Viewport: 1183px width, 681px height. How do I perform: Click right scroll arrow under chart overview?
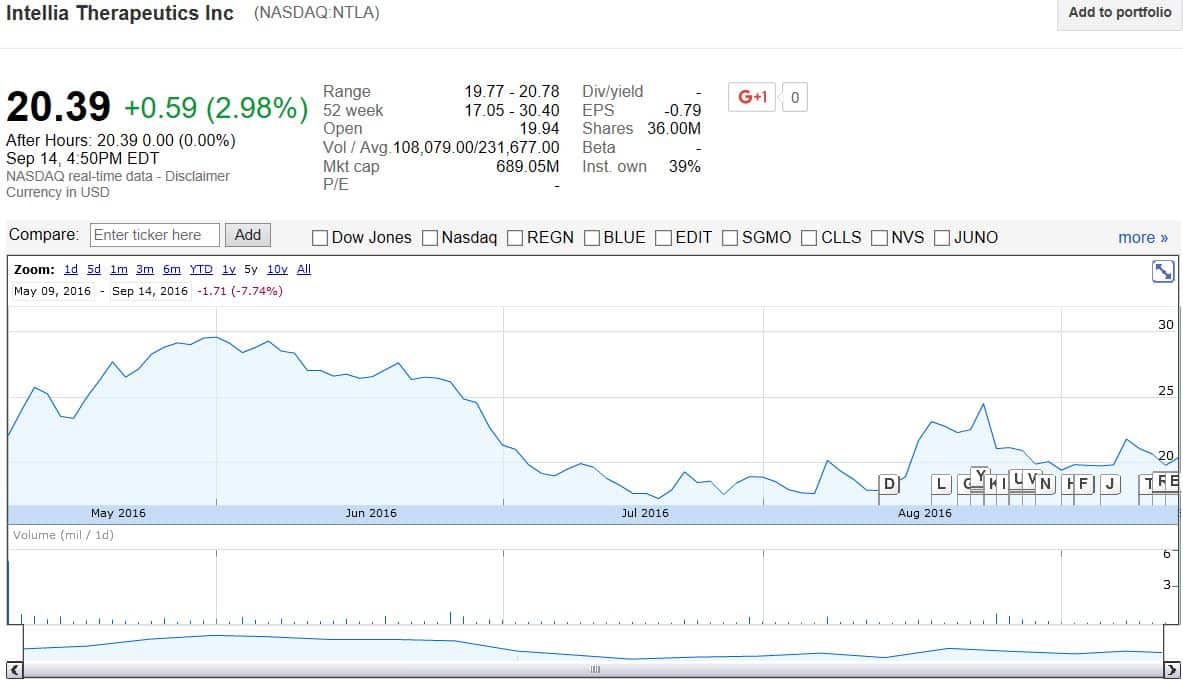pyautogui.click(x=1172, y=669)
